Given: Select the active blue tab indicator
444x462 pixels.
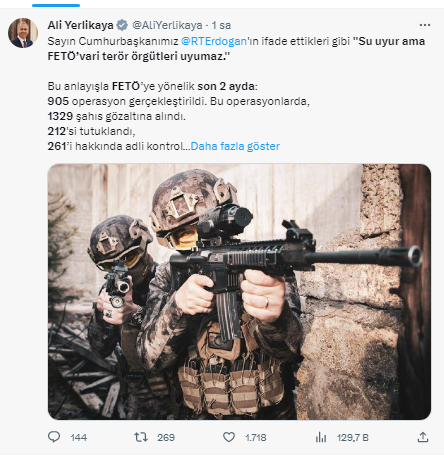Looking at the screenshot, I should pyautogui.click(x=56, y=5).
